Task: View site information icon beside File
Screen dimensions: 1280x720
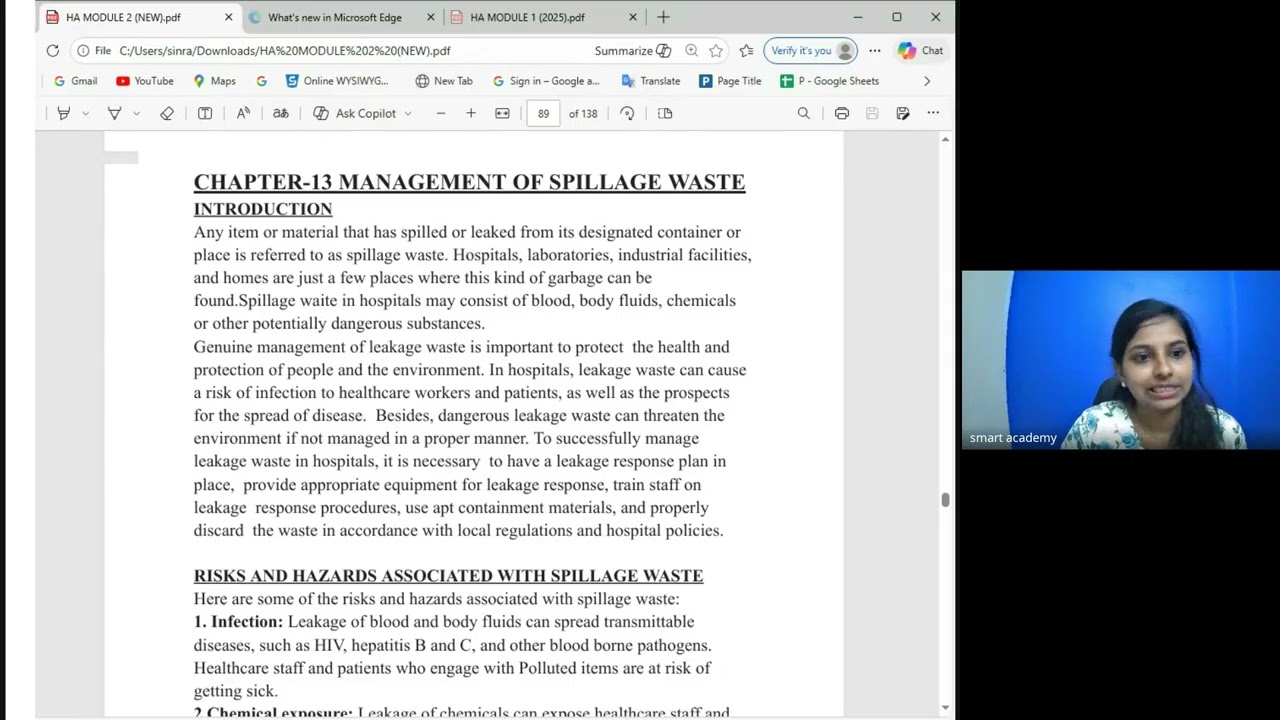Action: pyautogui.click(x=83, y=50)
